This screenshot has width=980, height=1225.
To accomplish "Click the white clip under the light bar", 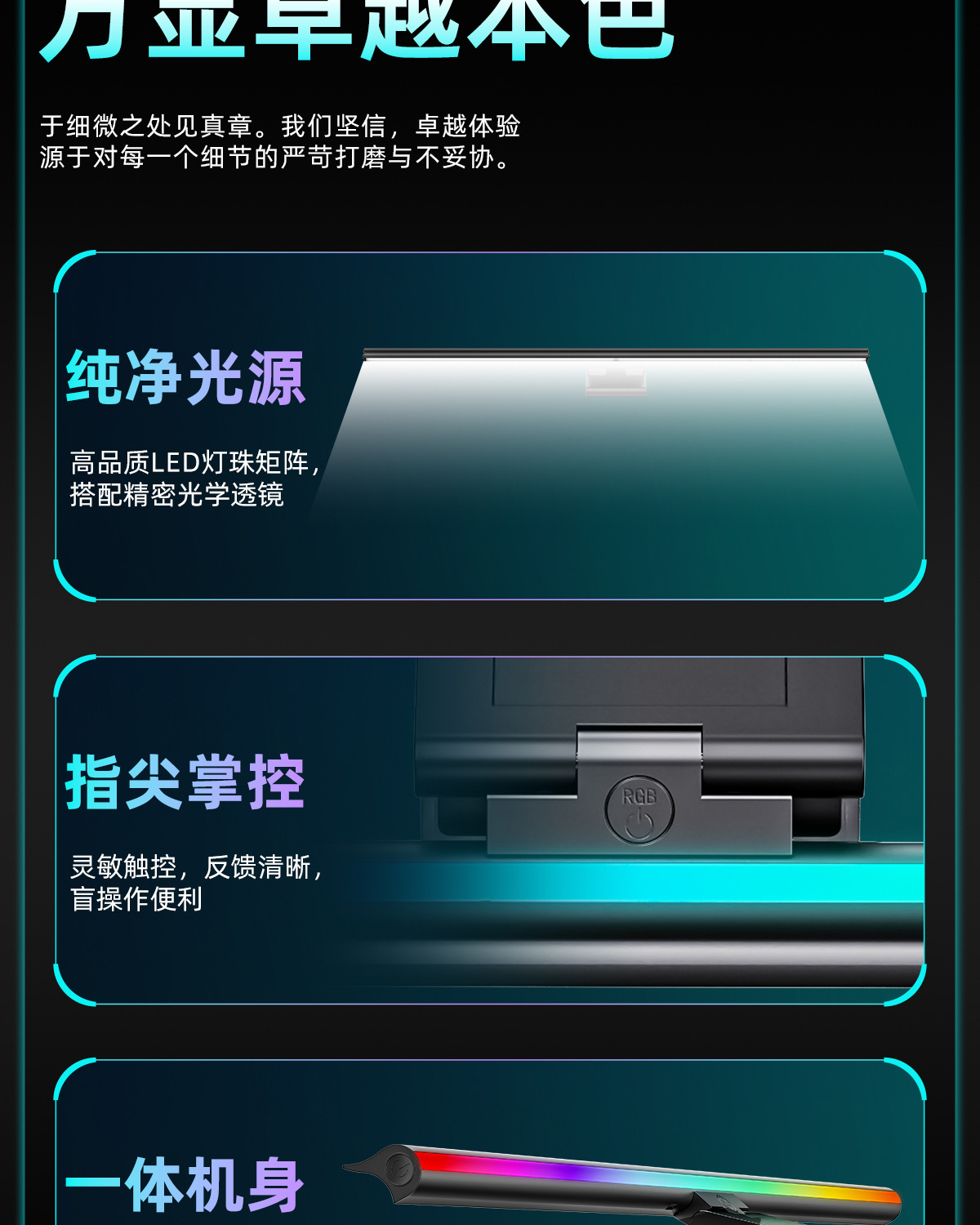I will click(x=616, y=380).
